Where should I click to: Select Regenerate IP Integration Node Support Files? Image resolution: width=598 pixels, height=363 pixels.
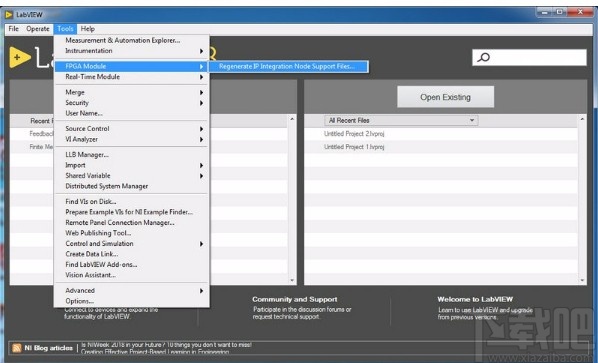[x=288, y=66]
